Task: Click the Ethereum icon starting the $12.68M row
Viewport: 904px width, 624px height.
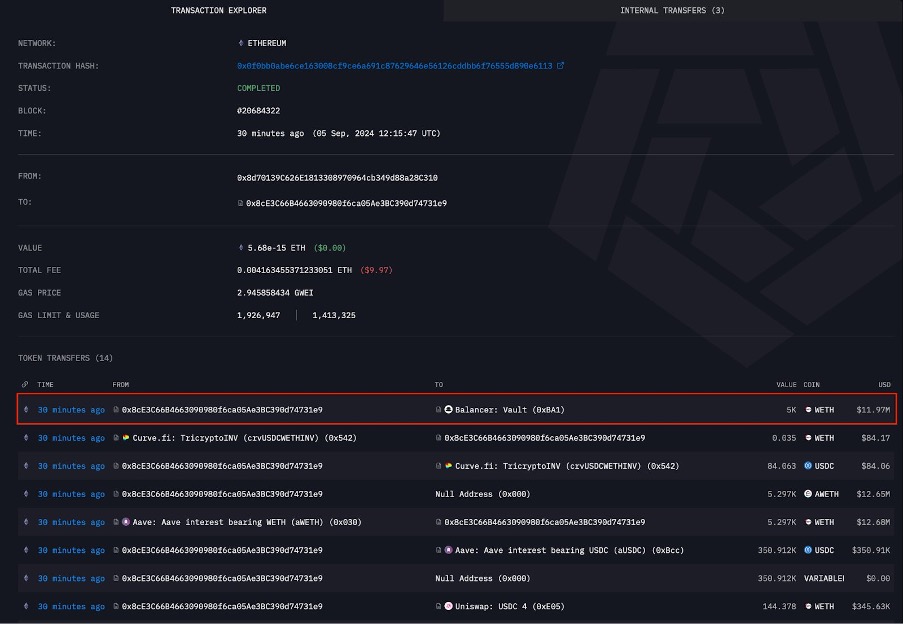Action: coord(26,522)
